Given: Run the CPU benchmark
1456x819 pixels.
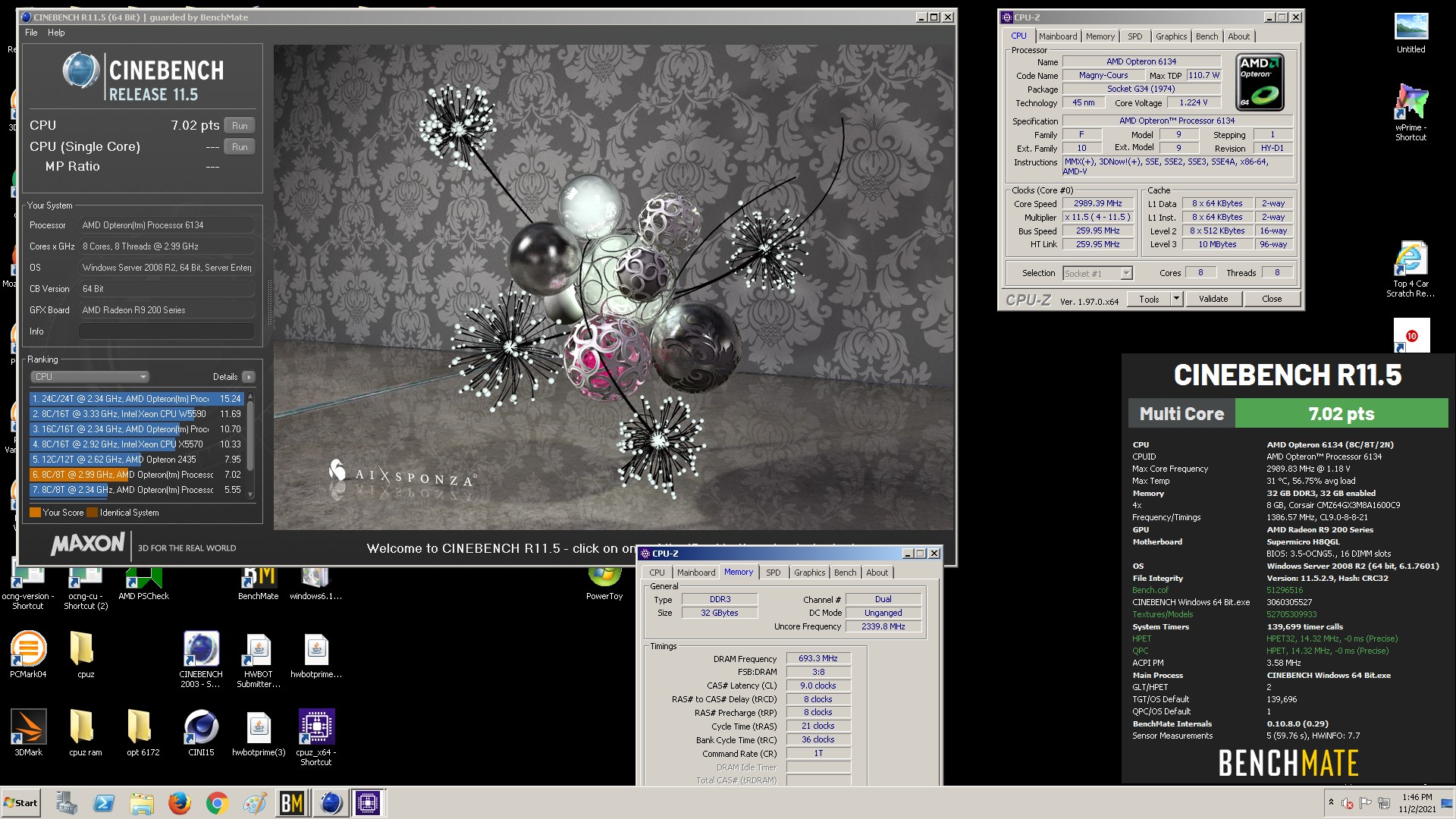Looking at the screenshot, I should tap(240, 126).
